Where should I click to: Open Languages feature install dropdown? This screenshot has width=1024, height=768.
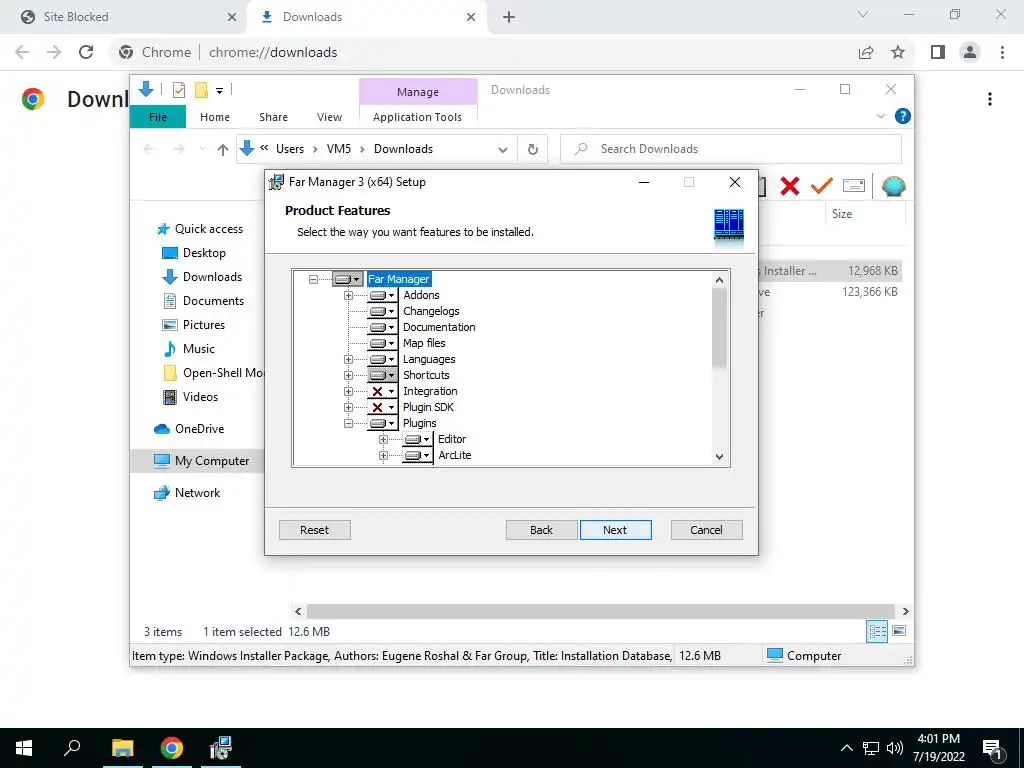383,359
